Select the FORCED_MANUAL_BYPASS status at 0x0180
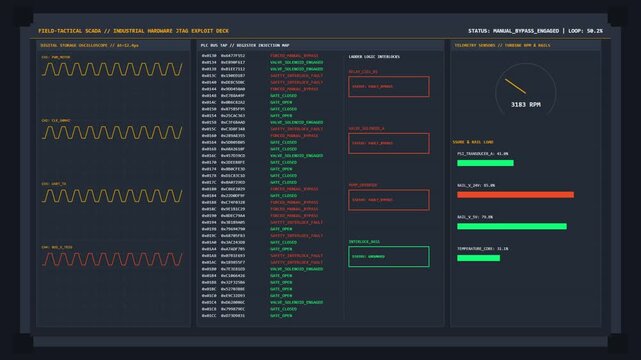Screen dimensions: 641x360 (294, 189)
